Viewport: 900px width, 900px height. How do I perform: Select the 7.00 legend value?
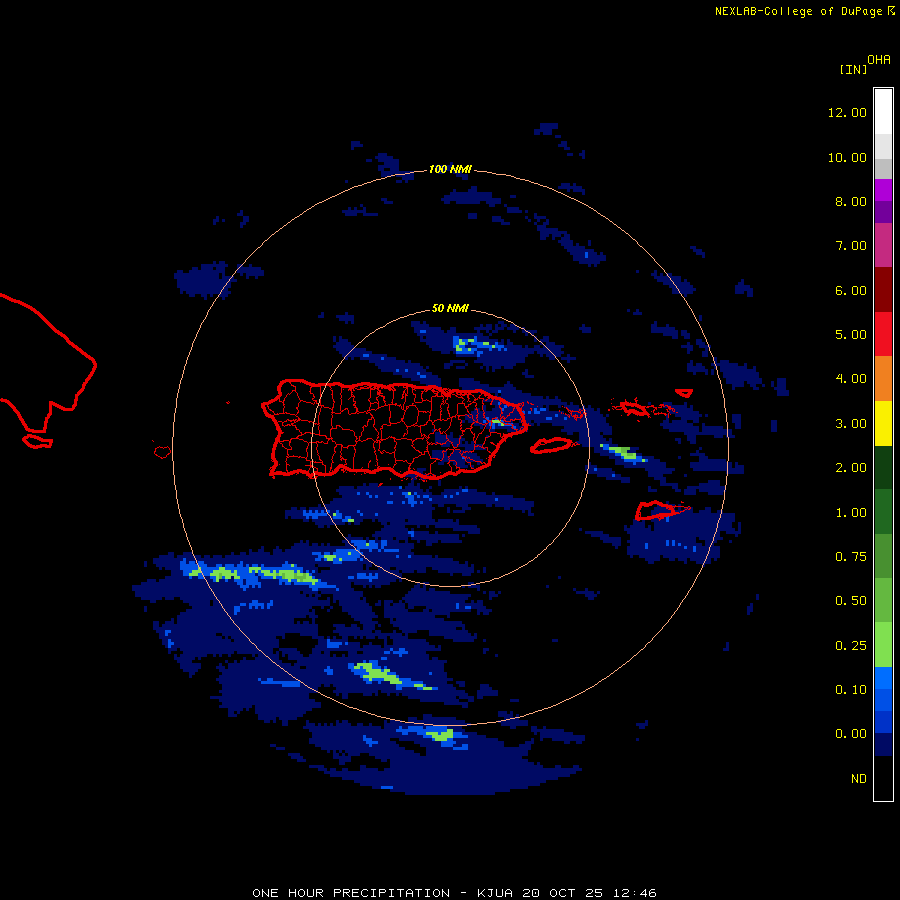[851, 246]
